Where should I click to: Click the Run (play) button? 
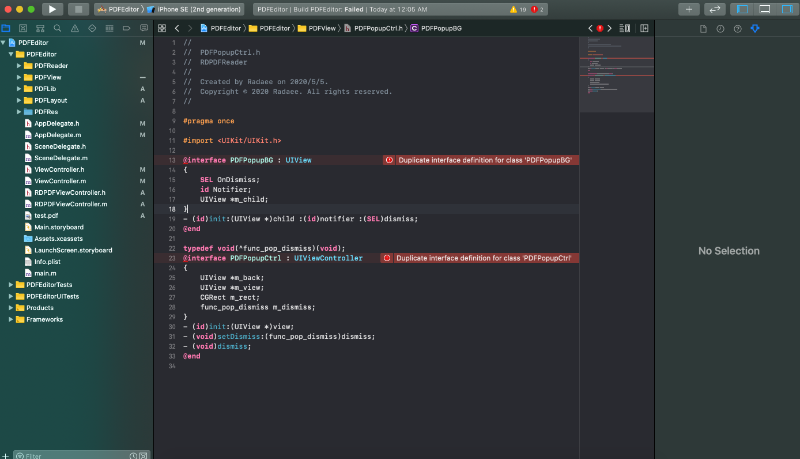point(52,9)
